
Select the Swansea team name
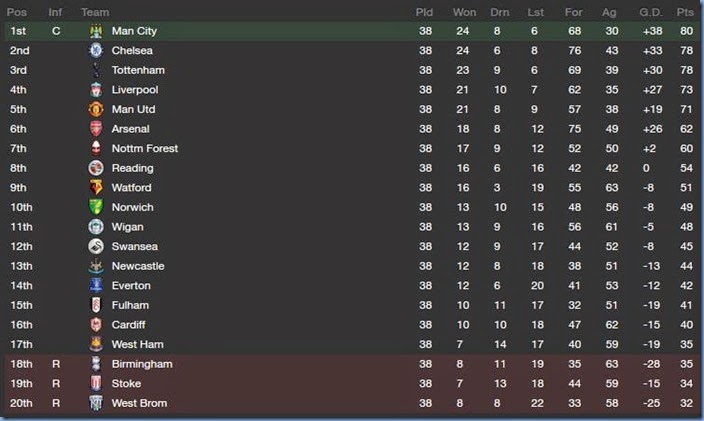(x=134, y=246)
